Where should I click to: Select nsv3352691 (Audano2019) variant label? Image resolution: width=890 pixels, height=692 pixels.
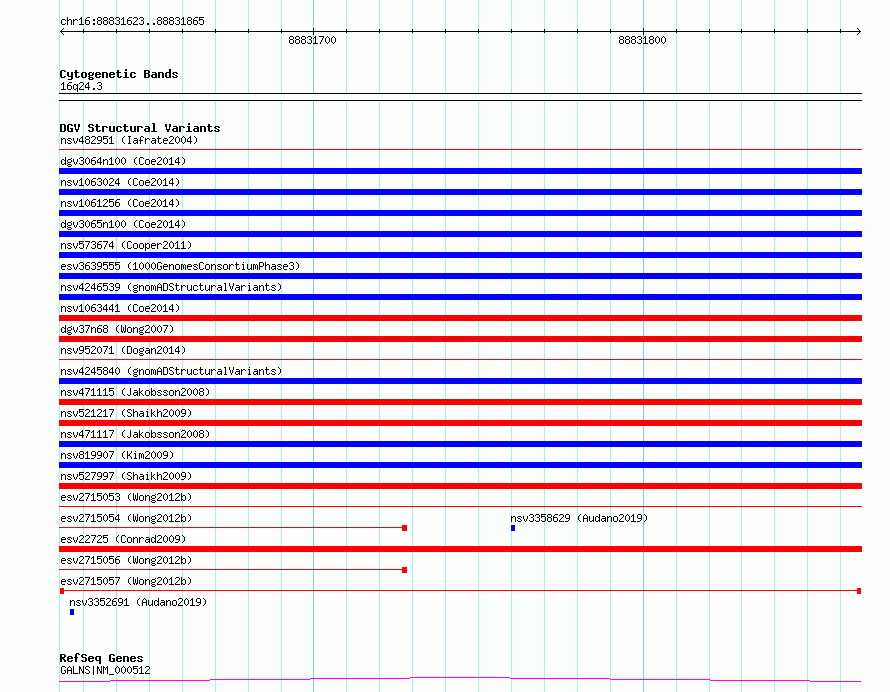(138, 602)
